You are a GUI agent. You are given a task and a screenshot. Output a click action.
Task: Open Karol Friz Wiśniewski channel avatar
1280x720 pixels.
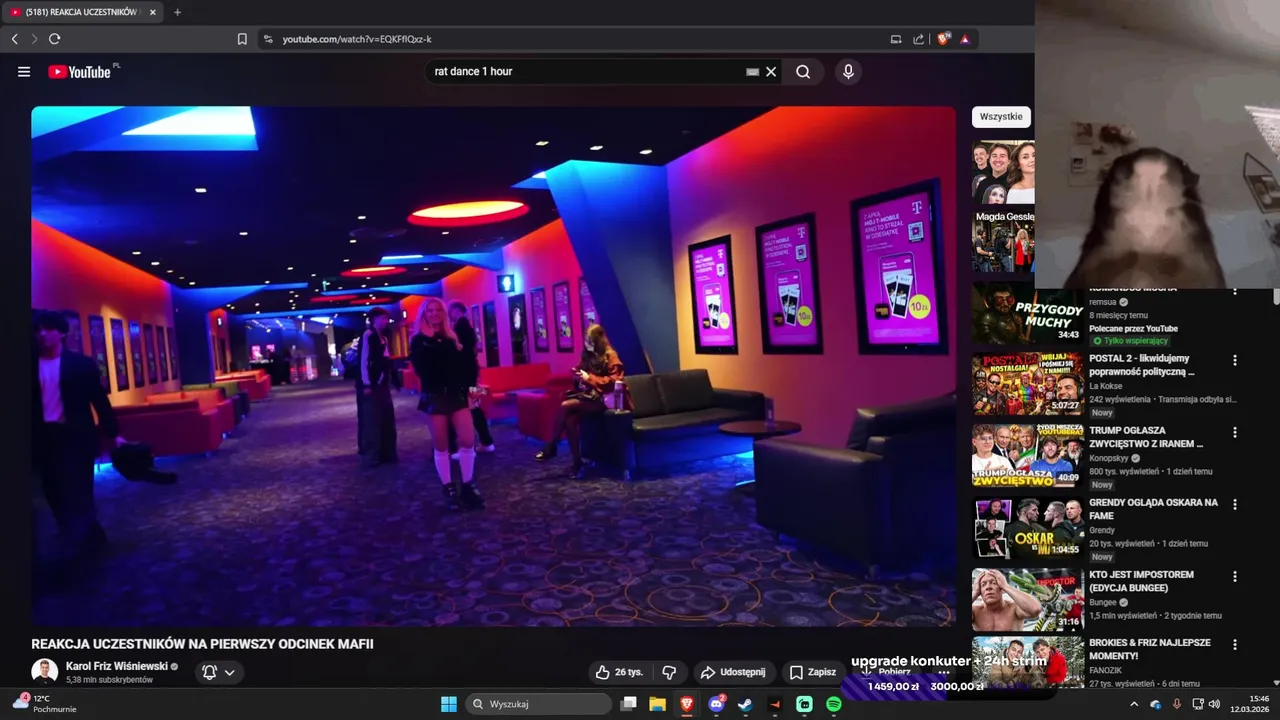[44, 672]
